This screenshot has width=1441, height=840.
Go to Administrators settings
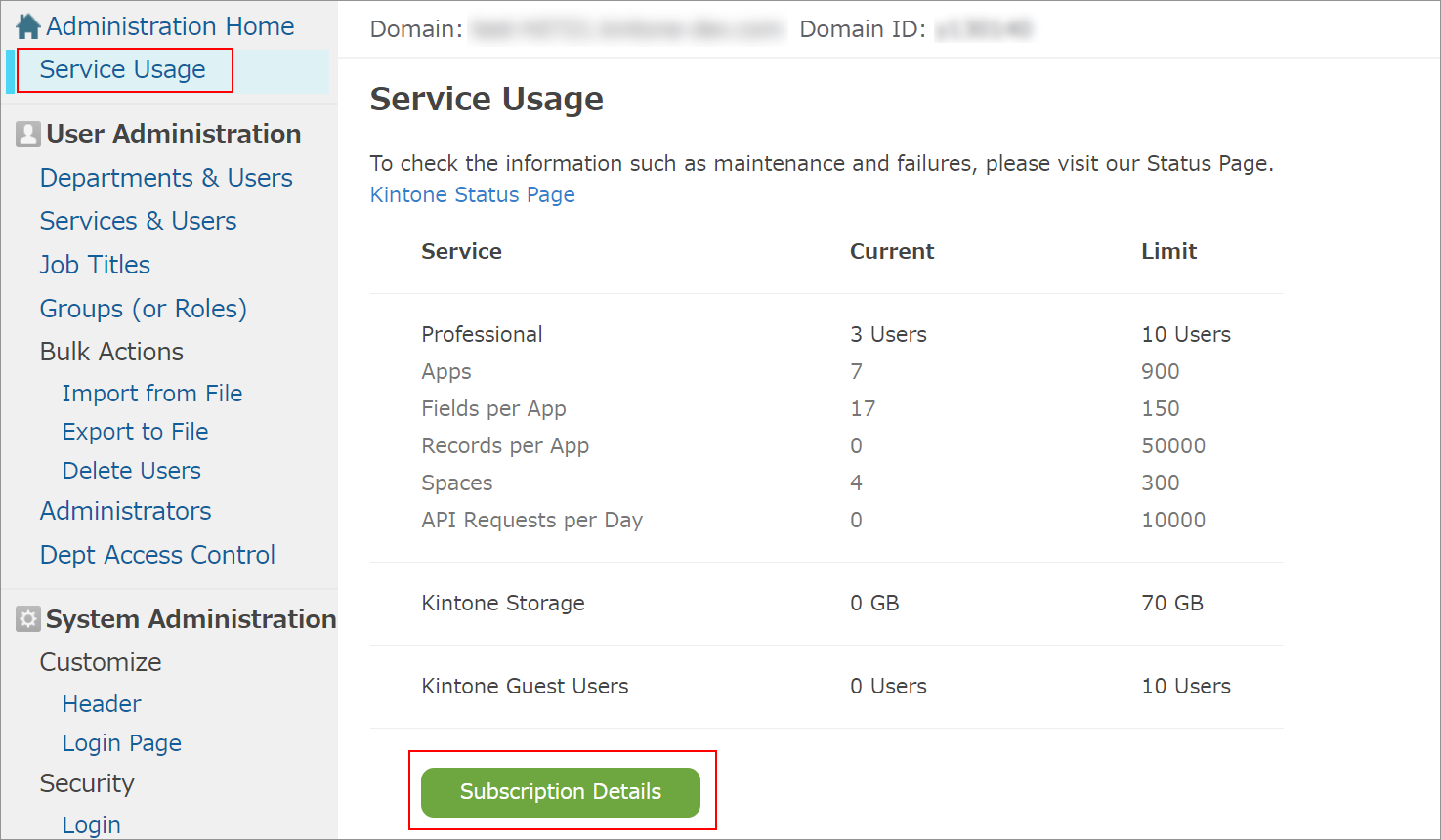click(x=124, y=511)
